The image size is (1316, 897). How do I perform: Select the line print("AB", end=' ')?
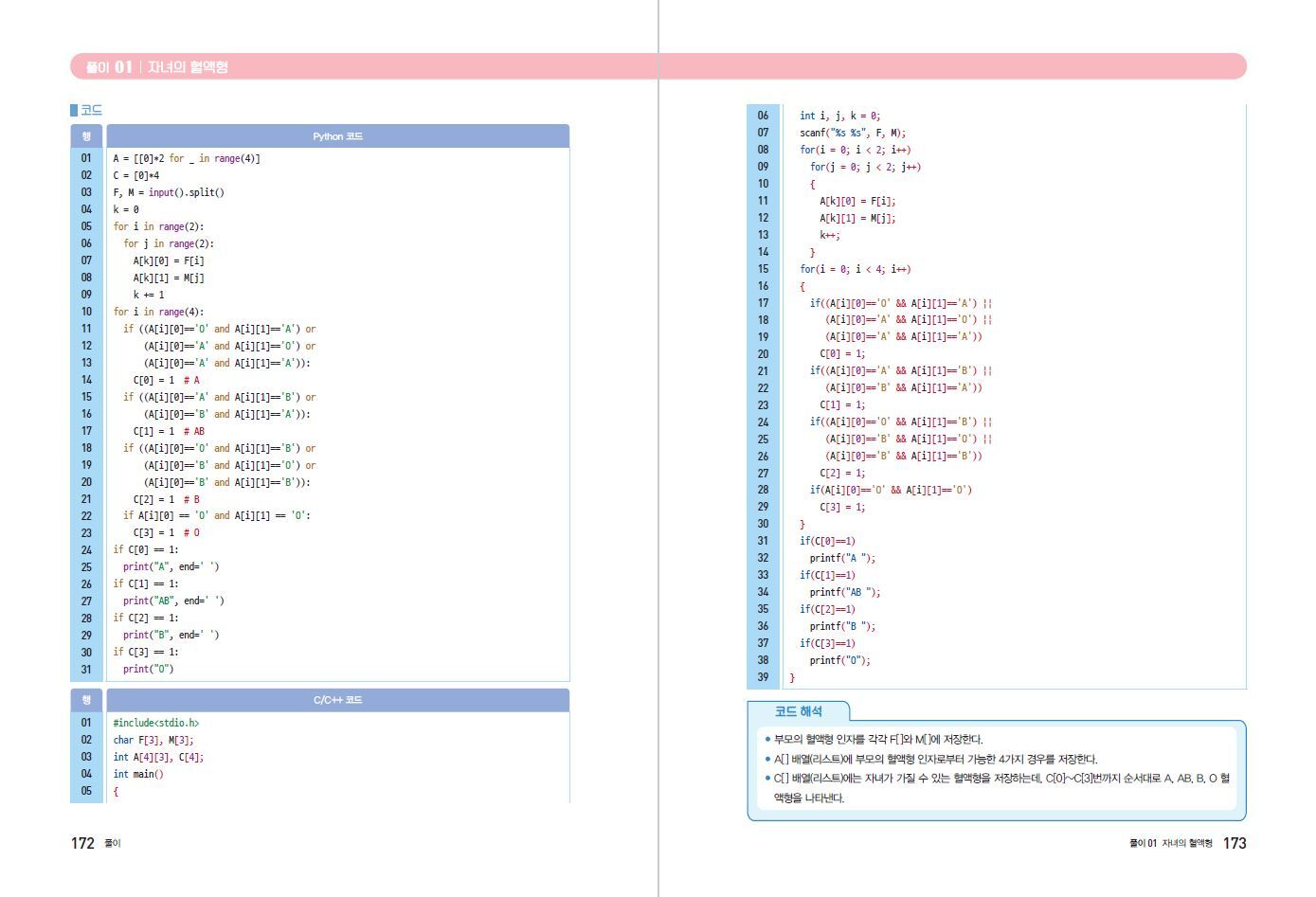(x=173, y=601)
